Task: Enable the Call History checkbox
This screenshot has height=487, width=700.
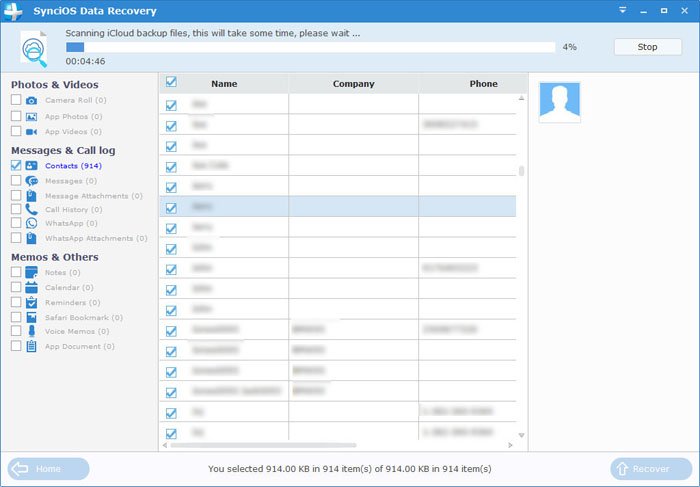Action: pos(16,209)
